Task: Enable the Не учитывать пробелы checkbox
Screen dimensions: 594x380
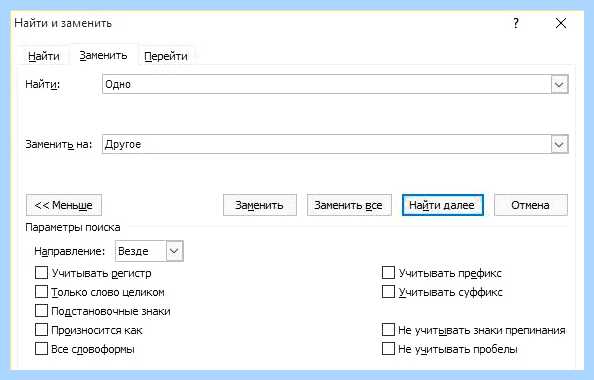Action: tap(388, 349)
